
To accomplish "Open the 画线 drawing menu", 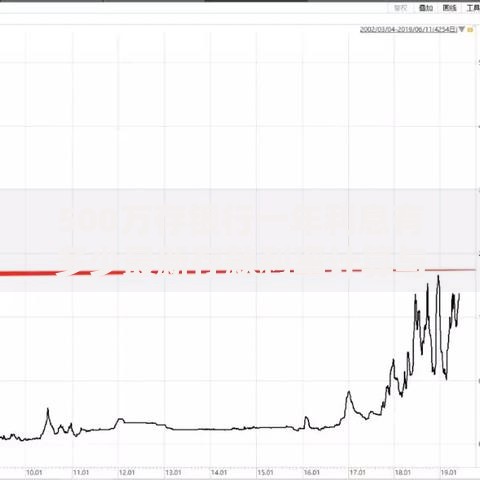I will tap(449, 8).
